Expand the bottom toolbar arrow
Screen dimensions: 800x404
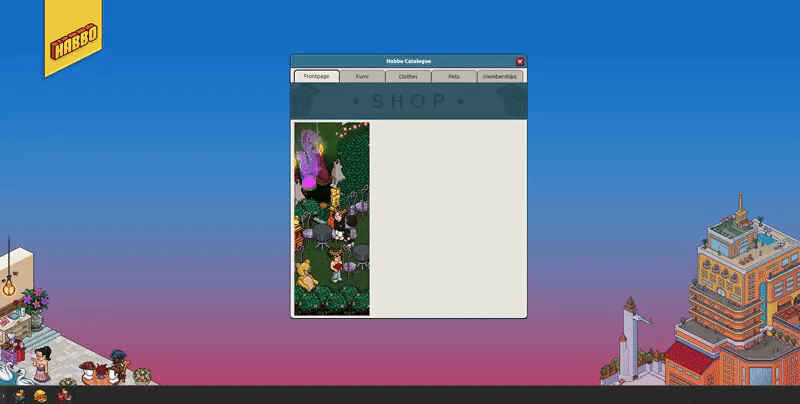pos(3,395)
